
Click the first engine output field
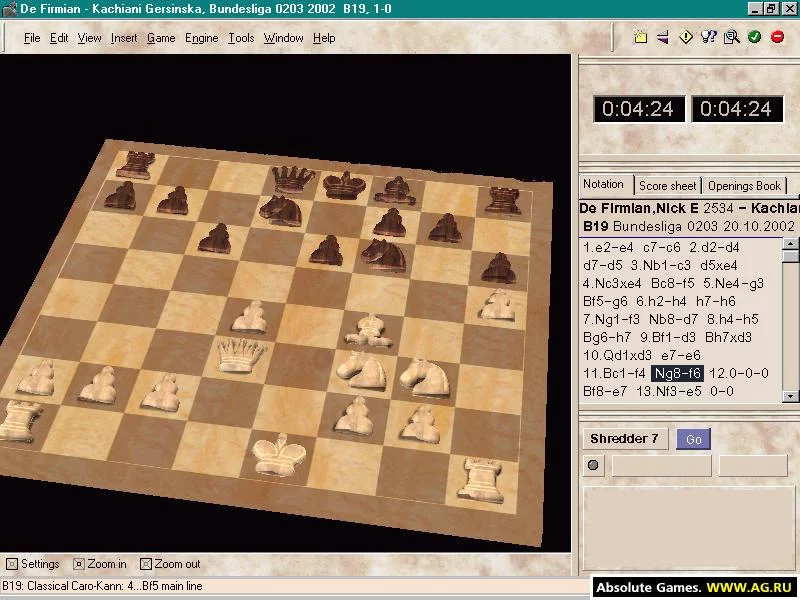tap(662, 466)
